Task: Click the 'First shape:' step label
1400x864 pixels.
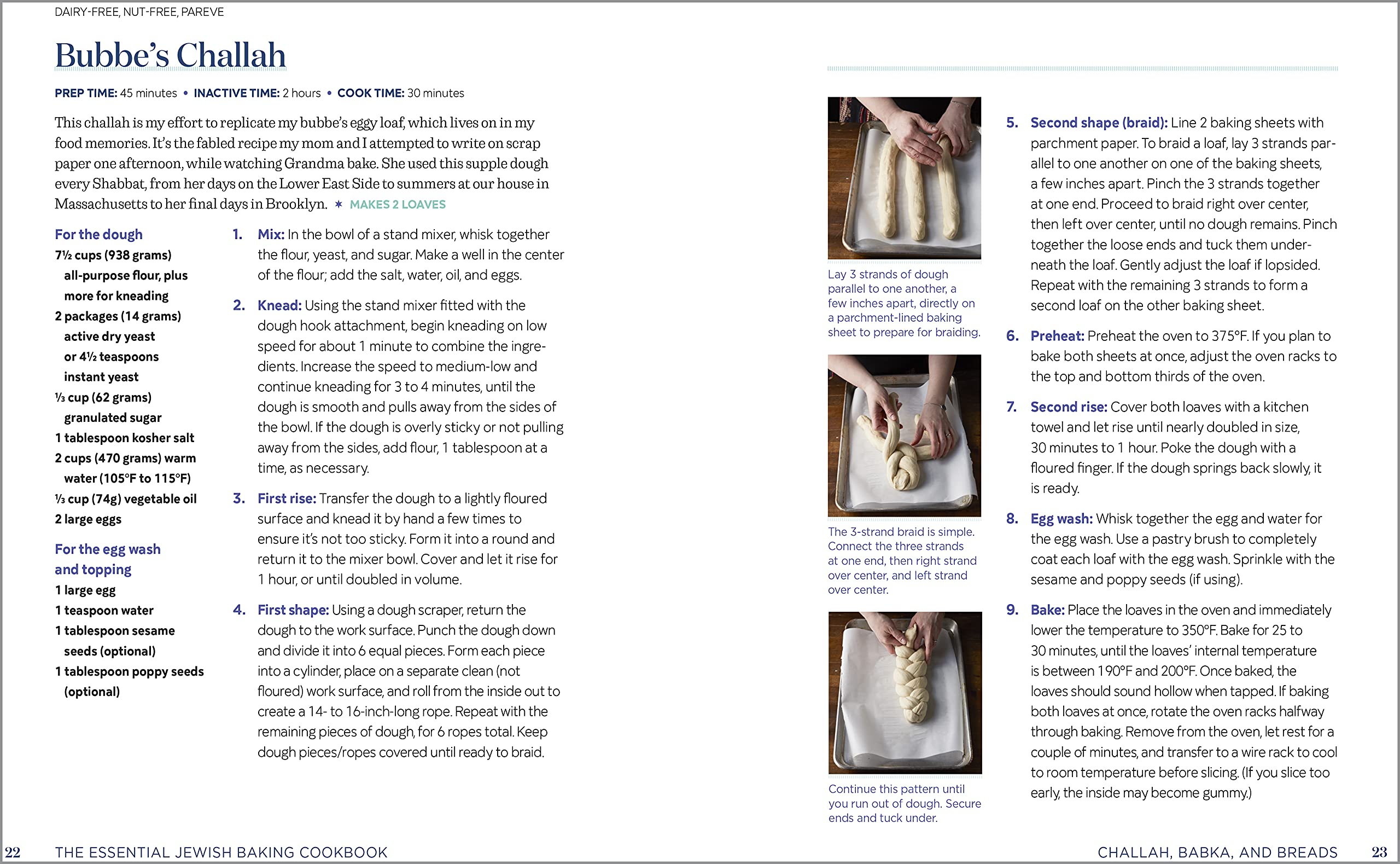Action: pyautogui.click(x=293, y=610)
